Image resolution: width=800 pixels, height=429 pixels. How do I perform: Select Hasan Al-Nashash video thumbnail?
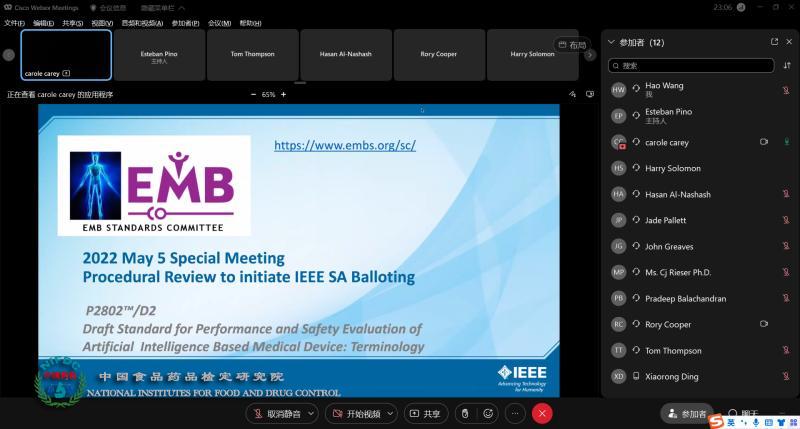tap(346, 55)
